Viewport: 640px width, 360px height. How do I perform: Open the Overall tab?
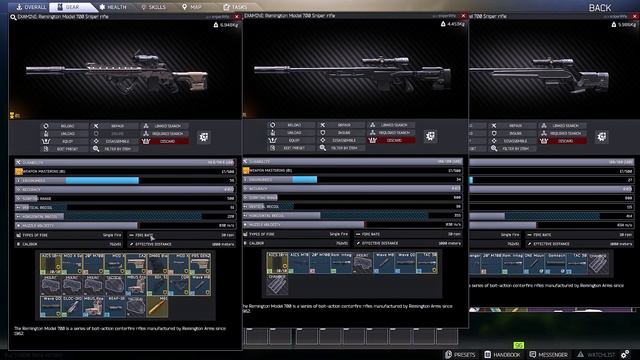pyautogui.click(x=31, y=7)
